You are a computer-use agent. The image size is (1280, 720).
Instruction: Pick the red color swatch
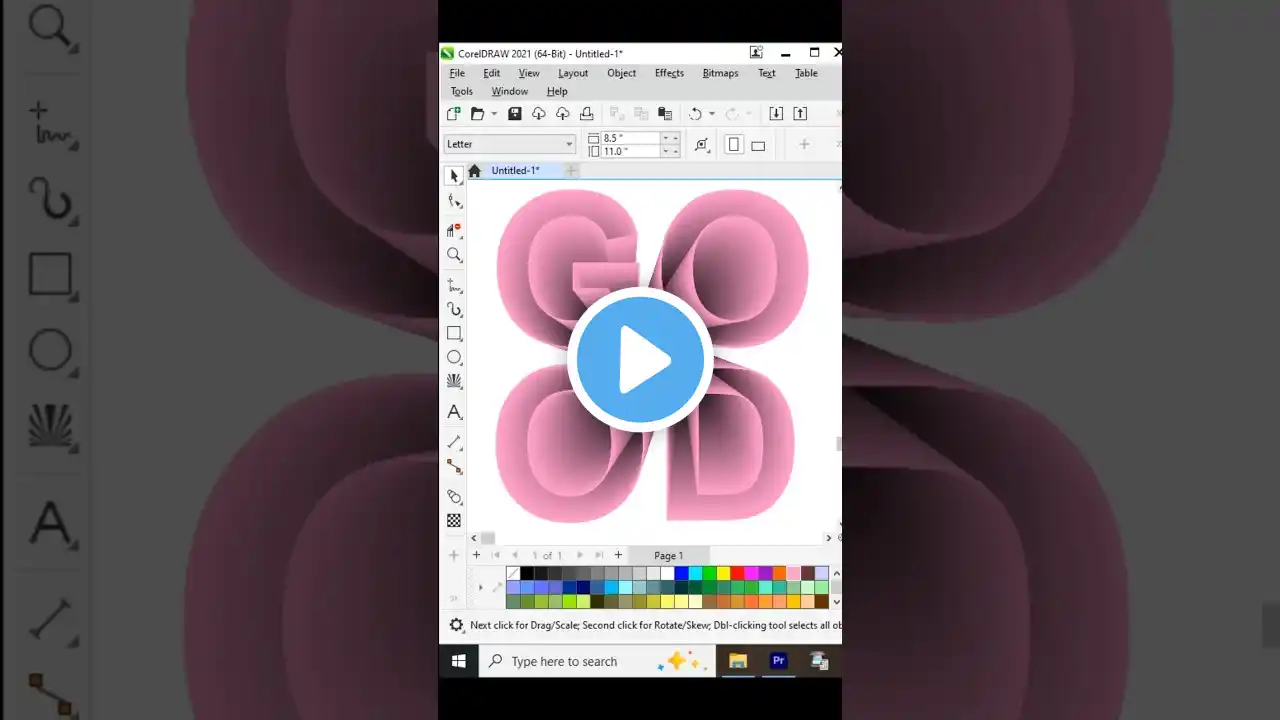click(x=738, y=573)
